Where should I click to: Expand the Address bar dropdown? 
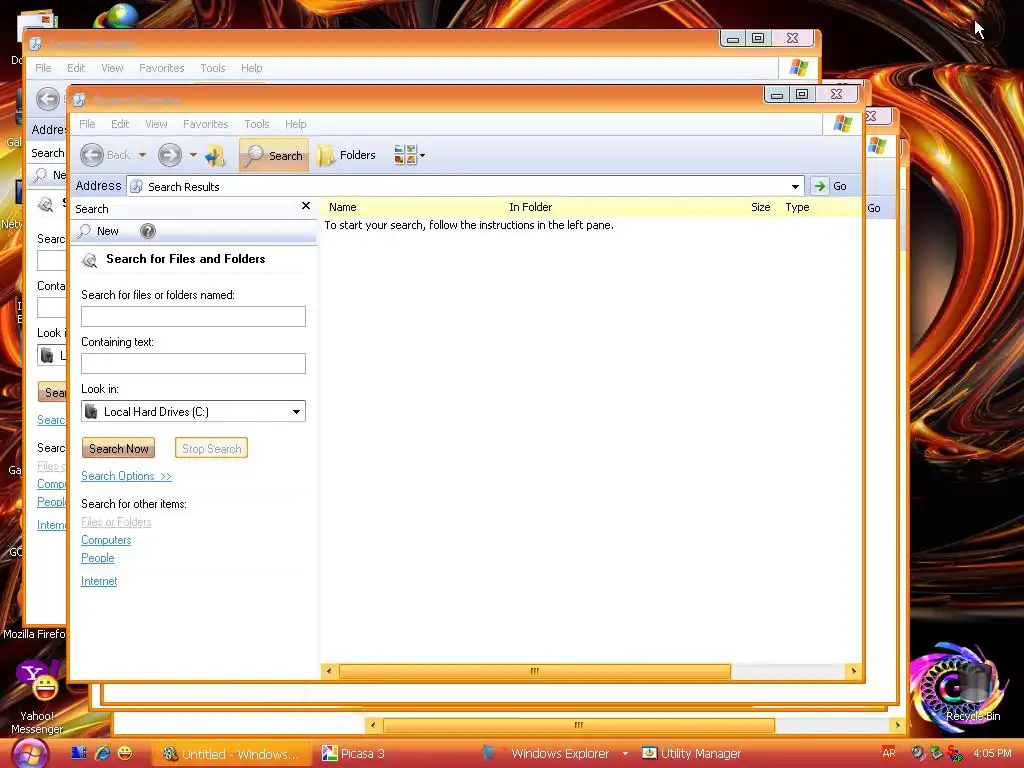(x=795, y=187)
